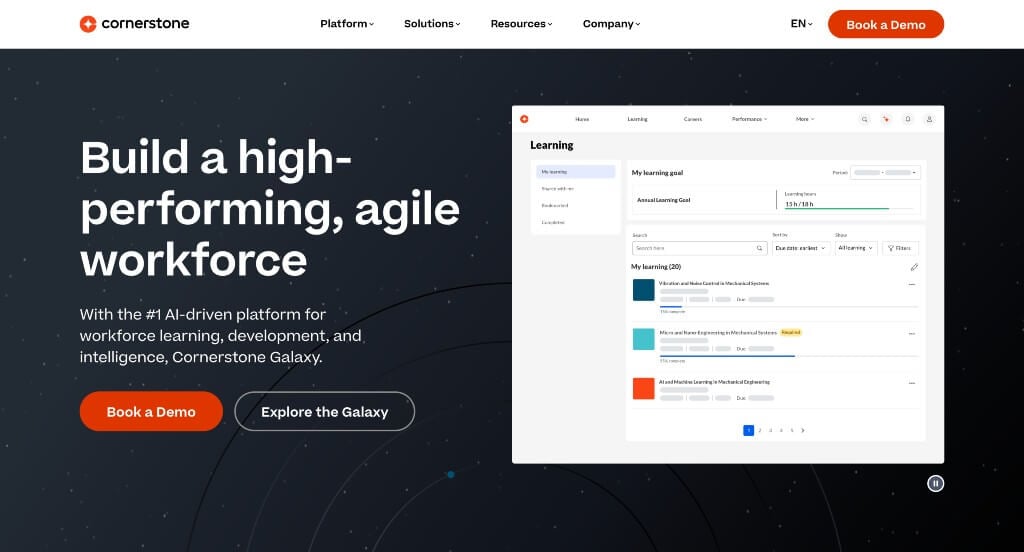1024x552 pixels.
Task: Open the options menu for the Vibration course
Action: click(912, 284)
